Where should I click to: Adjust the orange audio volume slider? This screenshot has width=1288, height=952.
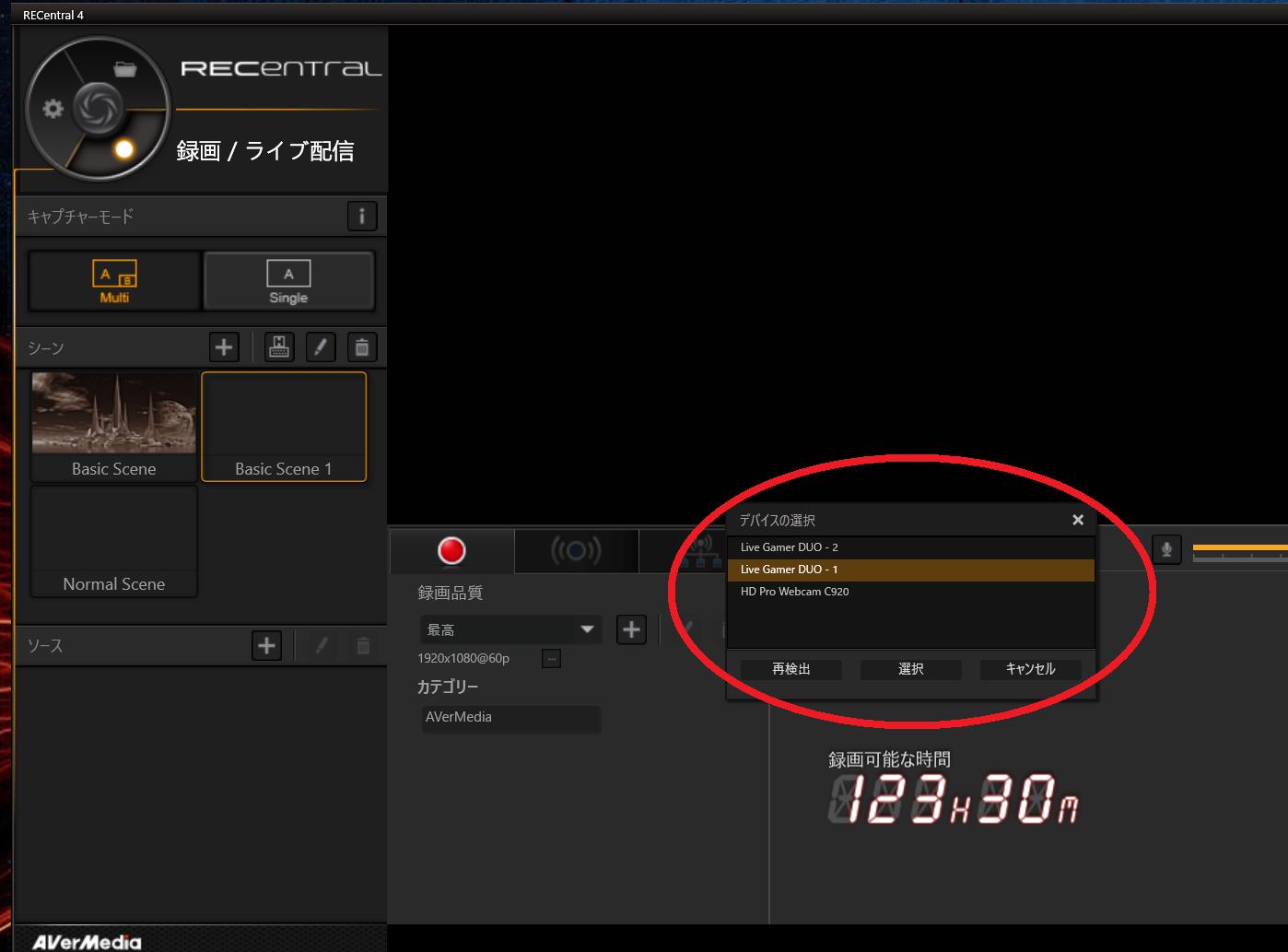pyautogui.click(x=1240, y=550)
